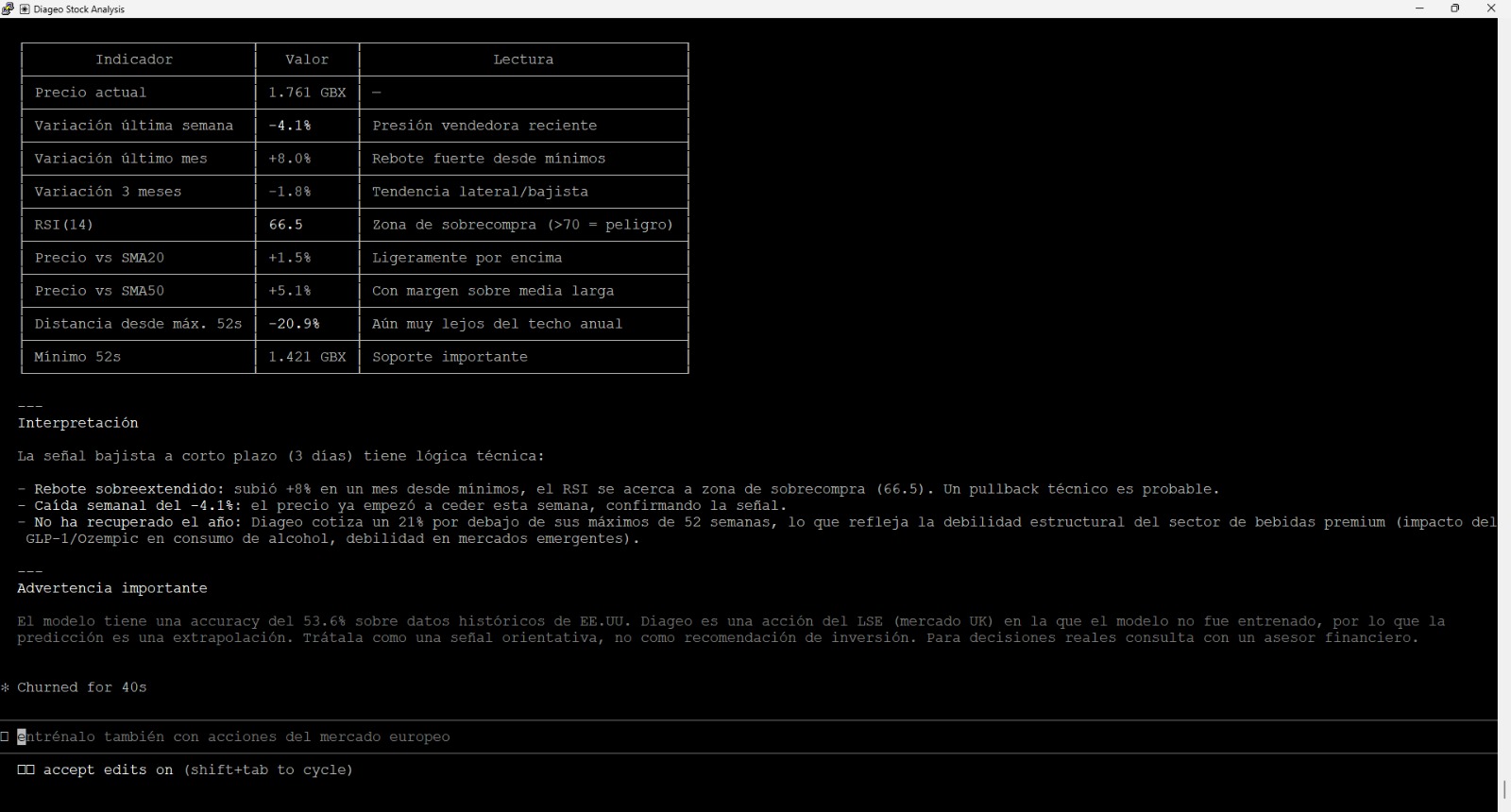Viewport: 1511px width, 812px height.
Task: Click the '-4.1%' value in the table
Action: point(290,126)
